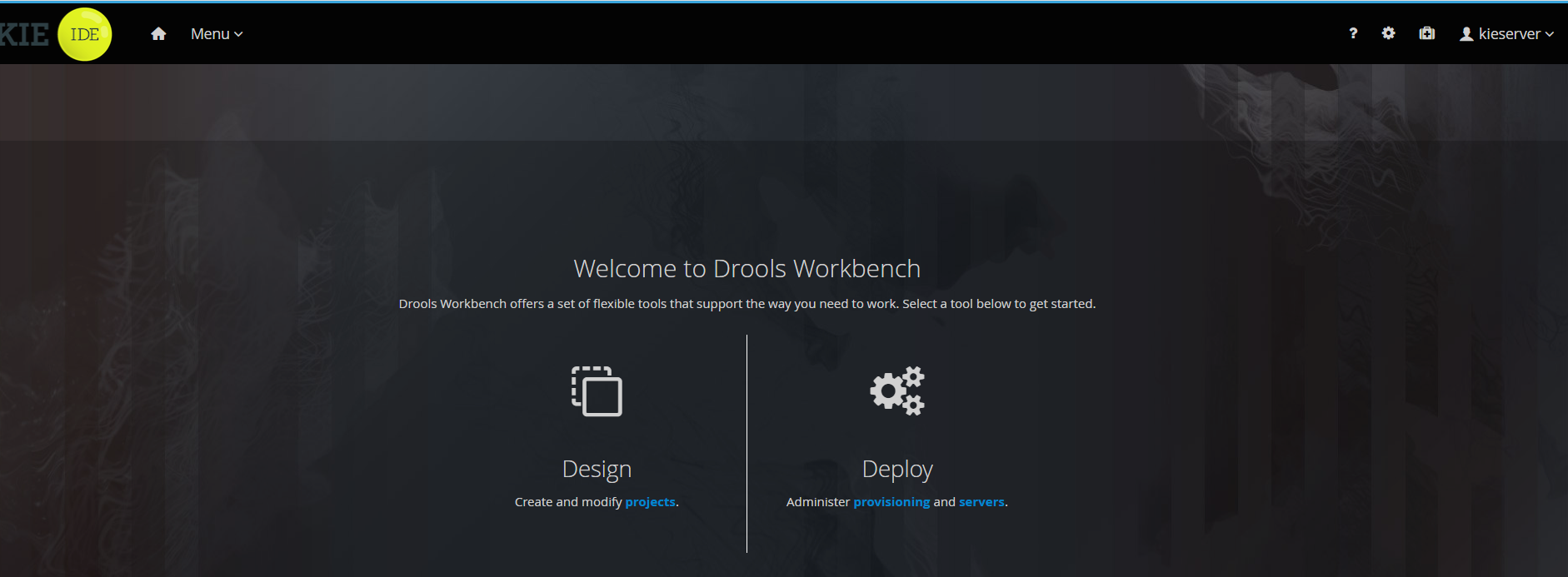Follow the projects link
This screenshot has height=577, width=1568.
tap(650, 502)
